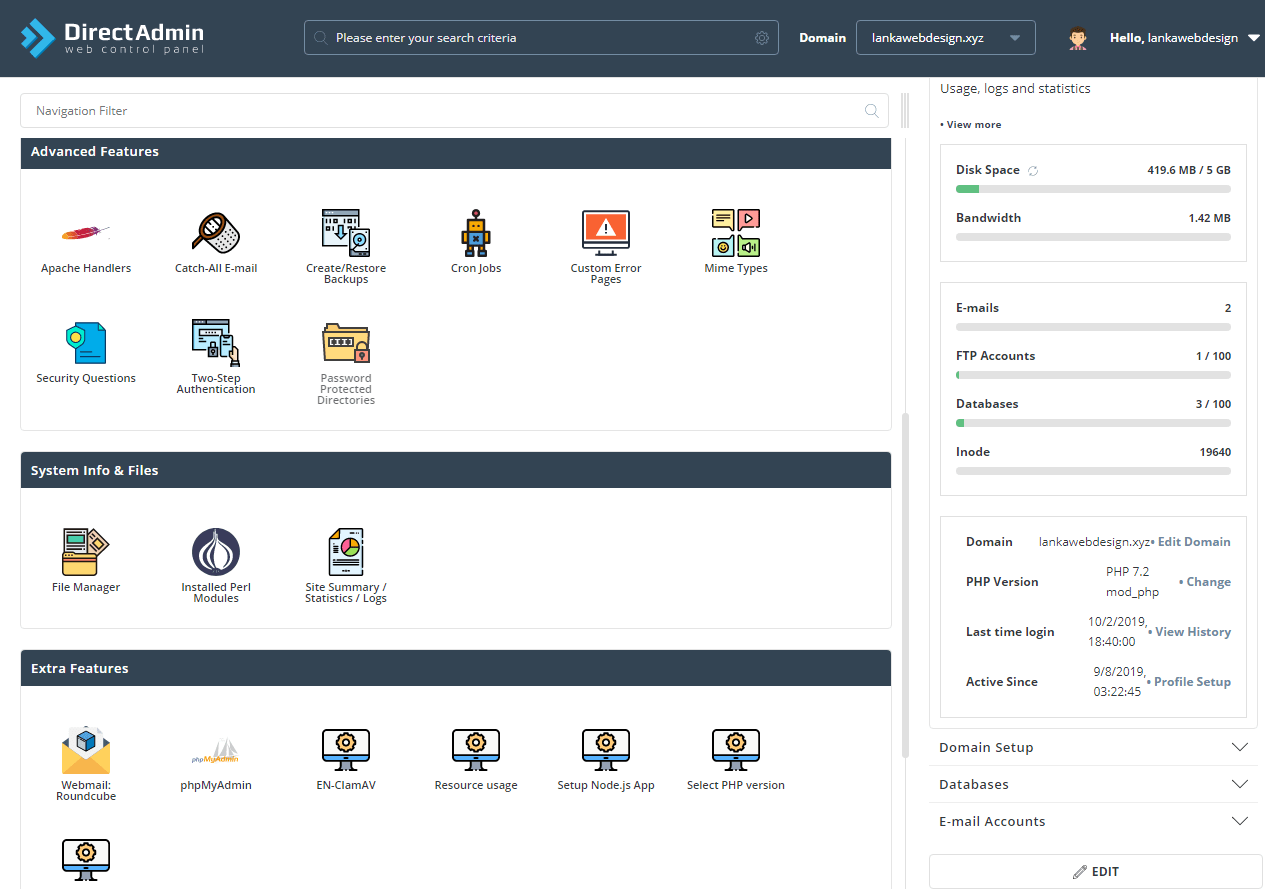The image size is (1265, 889).
Task: Click the user avatar icon
Action: click(x=1077, y=38)
